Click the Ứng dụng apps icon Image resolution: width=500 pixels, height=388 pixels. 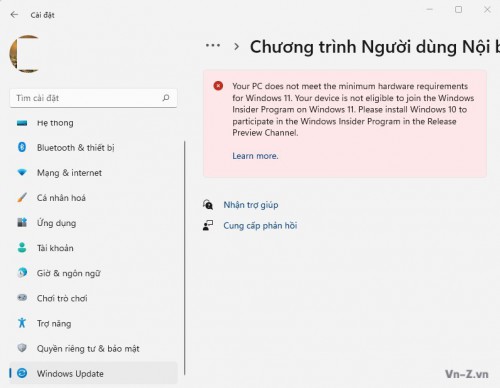(x=22, y=222)
